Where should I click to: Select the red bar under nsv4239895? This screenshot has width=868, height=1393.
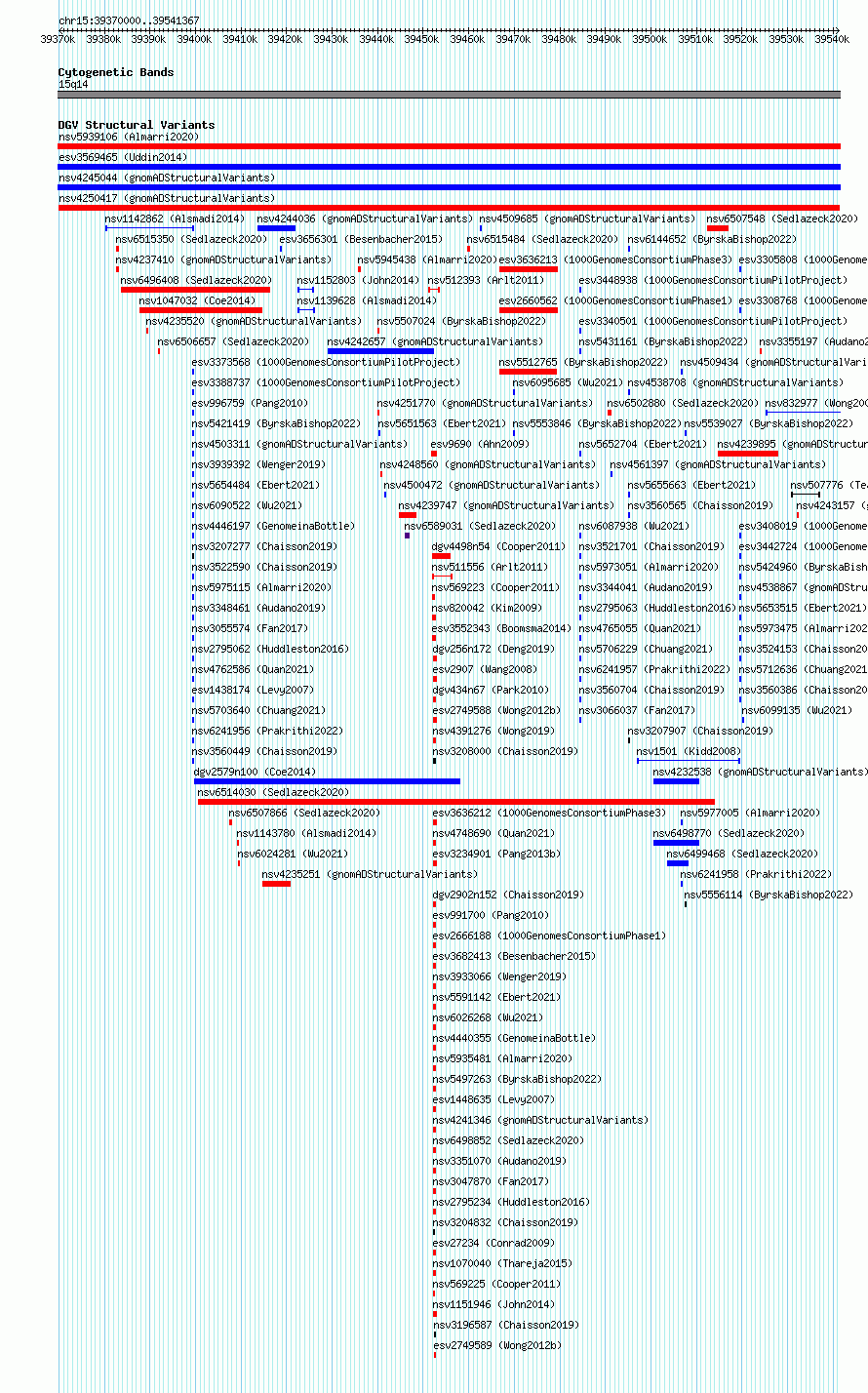(x=748, y=454)
